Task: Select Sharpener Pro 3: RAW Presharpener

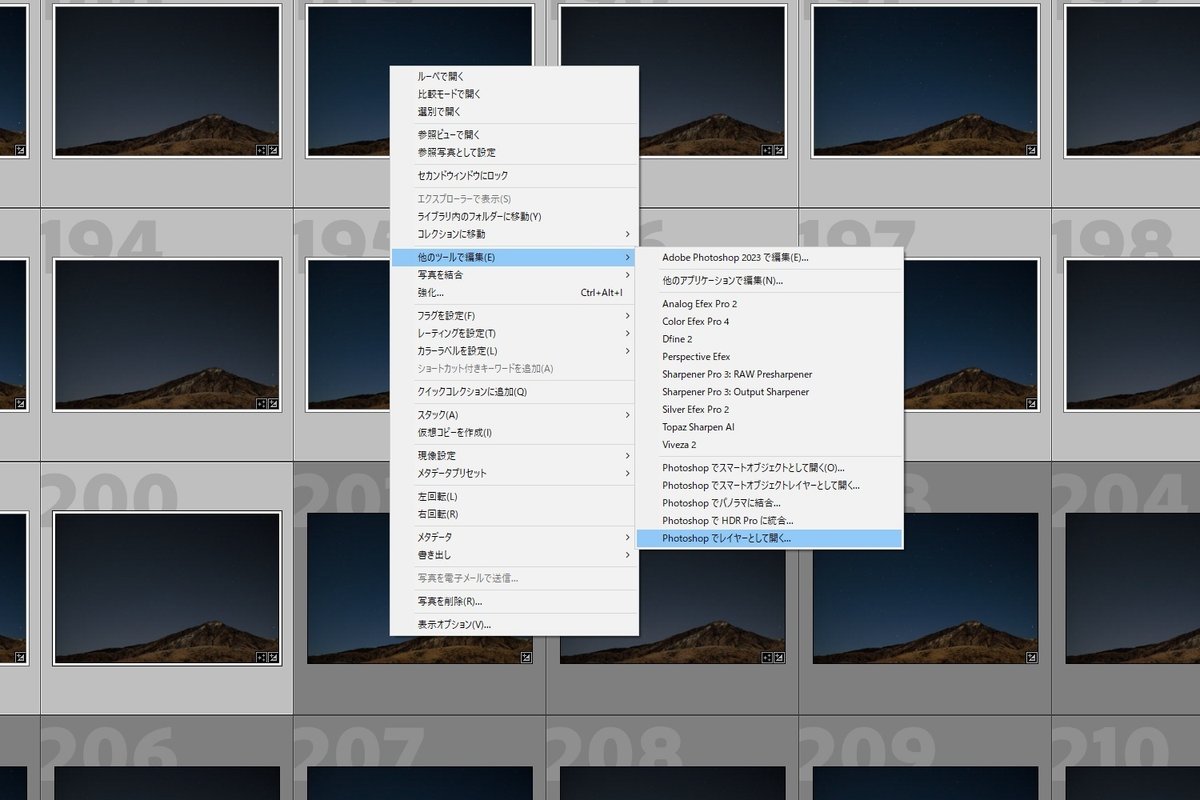Action: 769,374
